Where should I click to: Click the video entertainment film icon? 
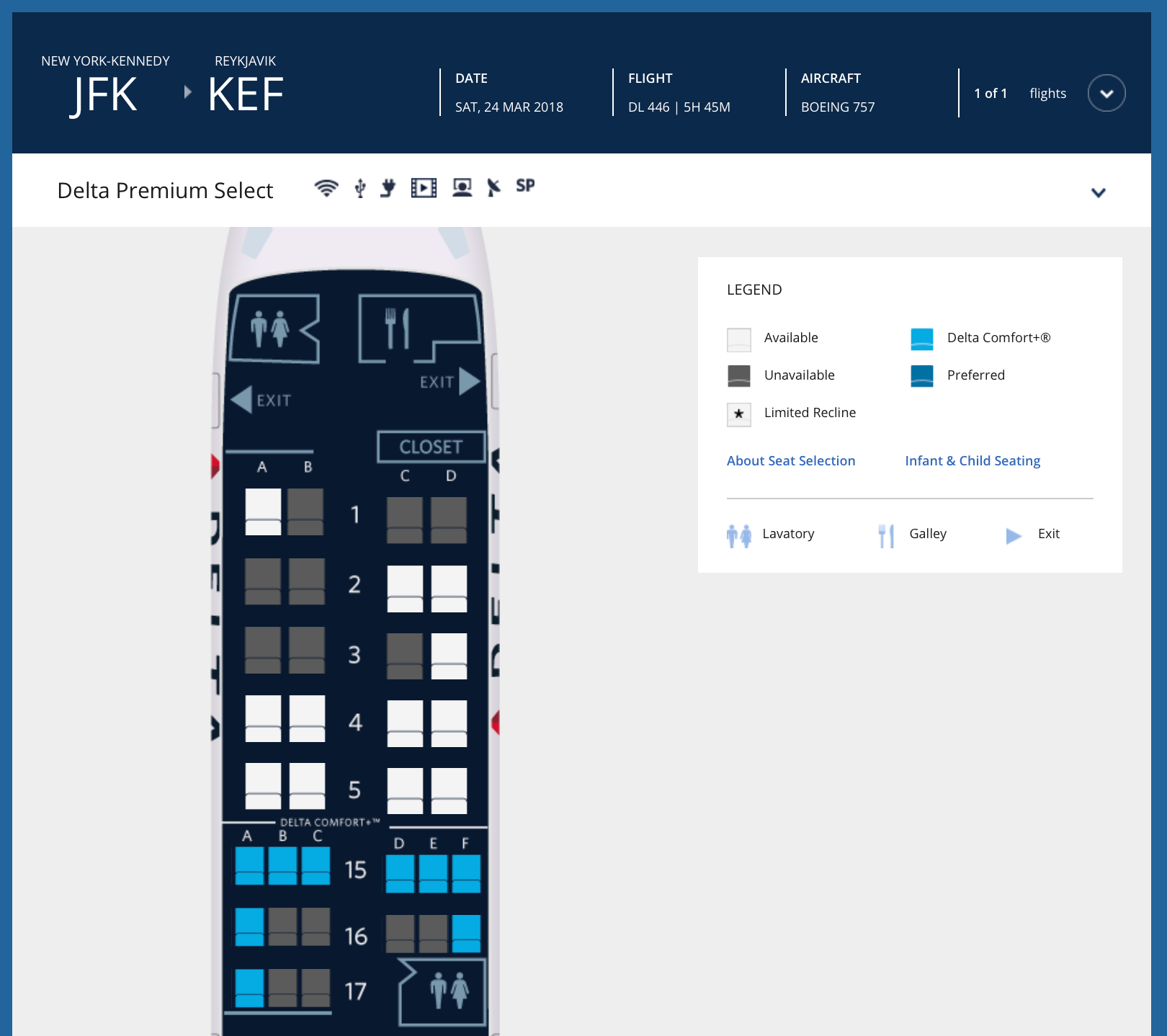[x=424, y=188]
